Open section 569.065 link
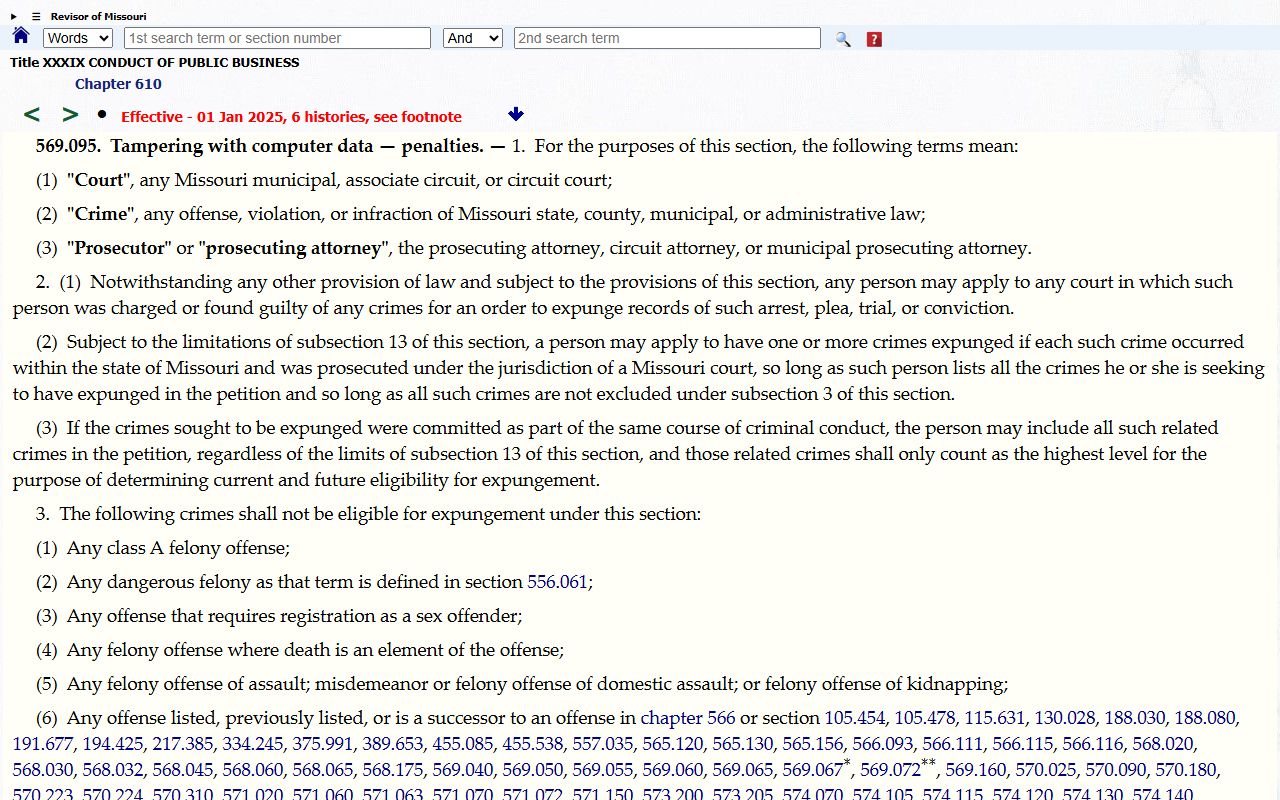 coord(743,770)
